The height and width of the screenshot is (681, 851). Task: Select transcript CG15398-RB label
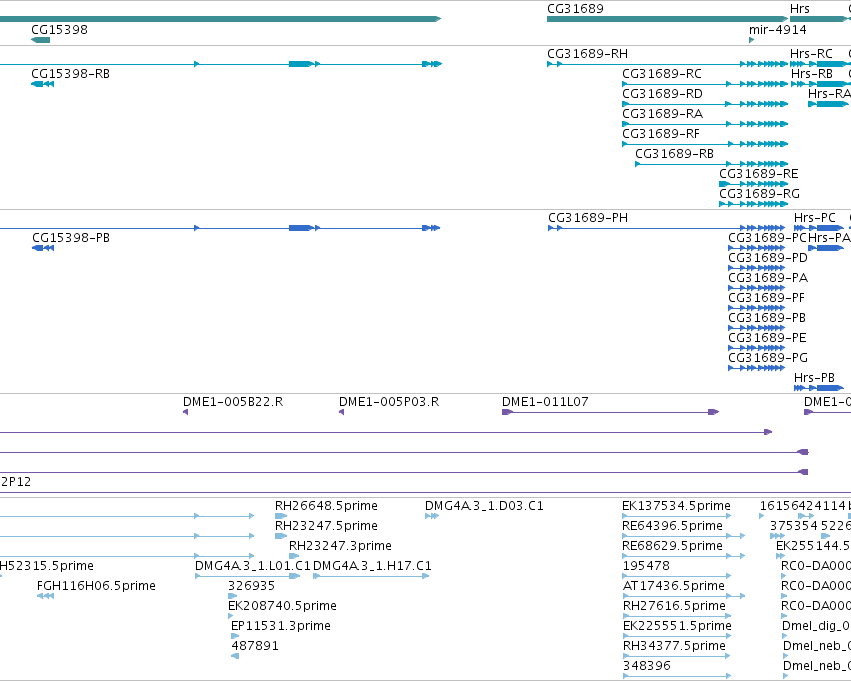(x=71, y=74)
